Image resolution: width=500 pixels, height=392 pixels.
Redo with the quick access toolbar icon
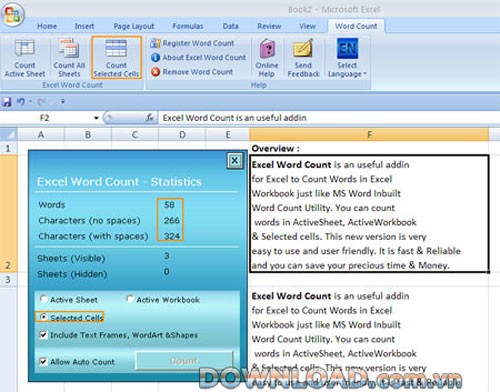tap(41, 101)
